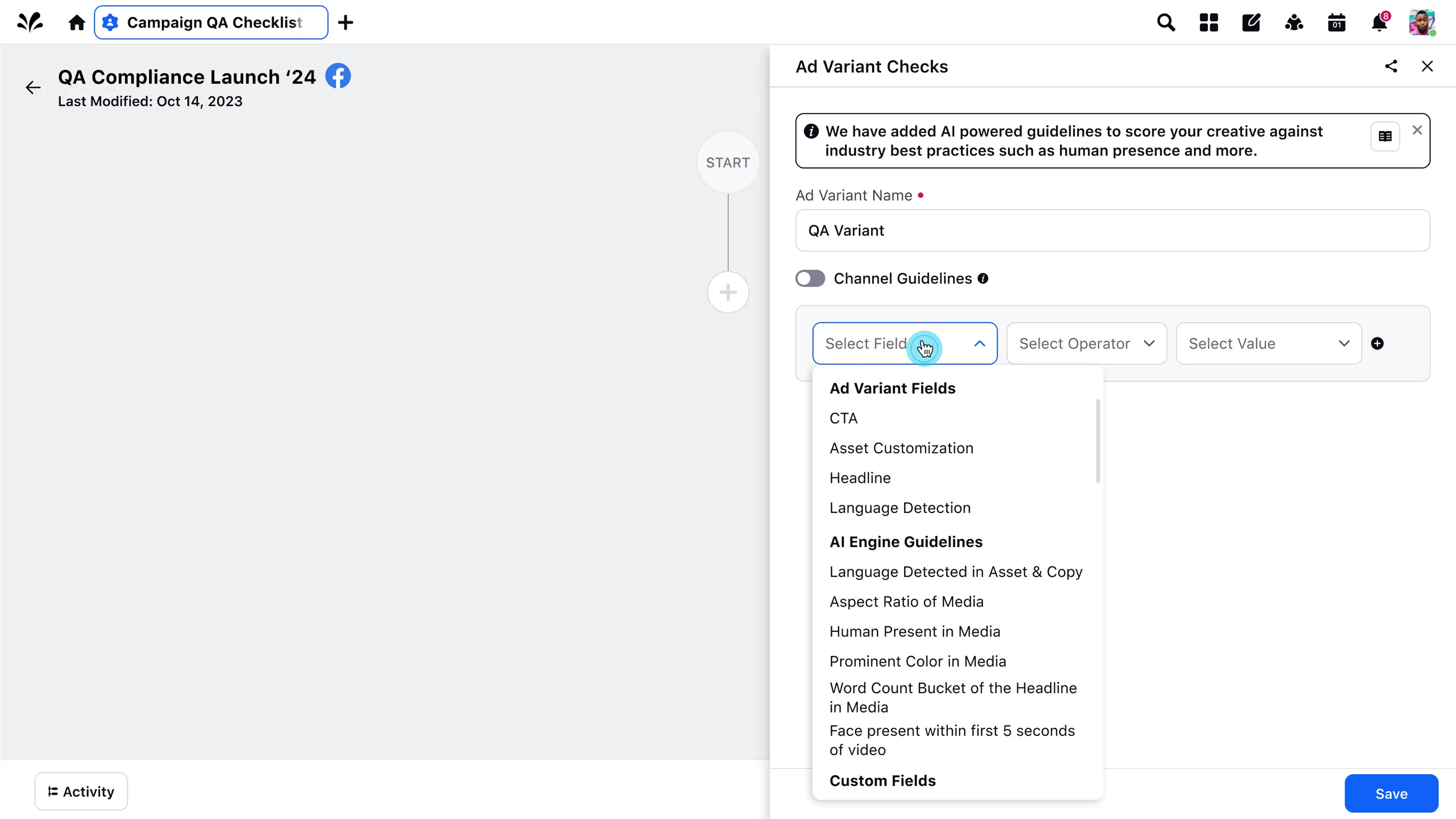The width and height of the screenshot is (1456, 819).
Task: Click the home icon
Action: (x=77, y=22)
